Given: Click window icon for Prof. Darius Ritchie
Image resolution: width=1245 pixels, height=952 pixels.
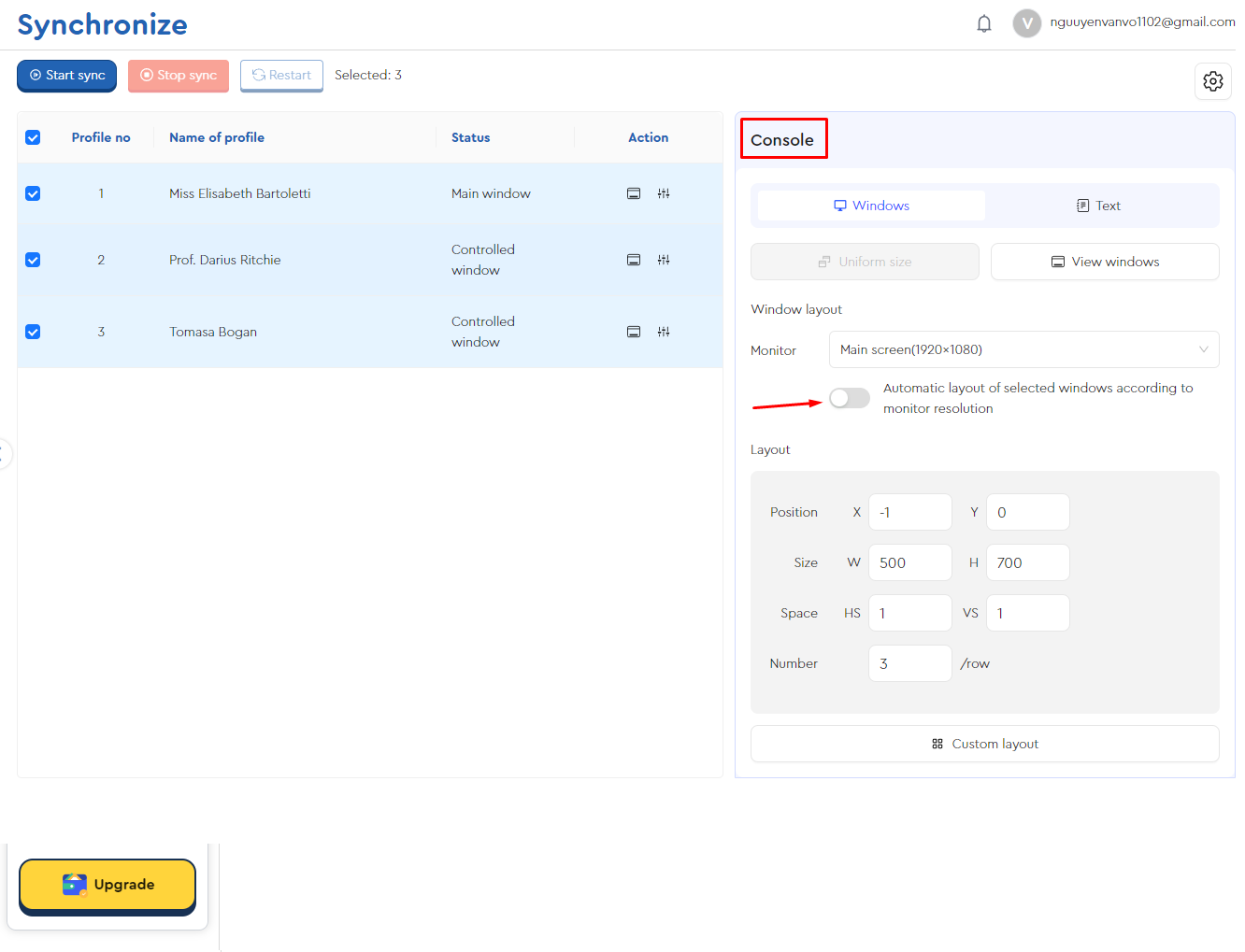Looking at the screenshot, I should pyautogui.click(x=634, y=260).
